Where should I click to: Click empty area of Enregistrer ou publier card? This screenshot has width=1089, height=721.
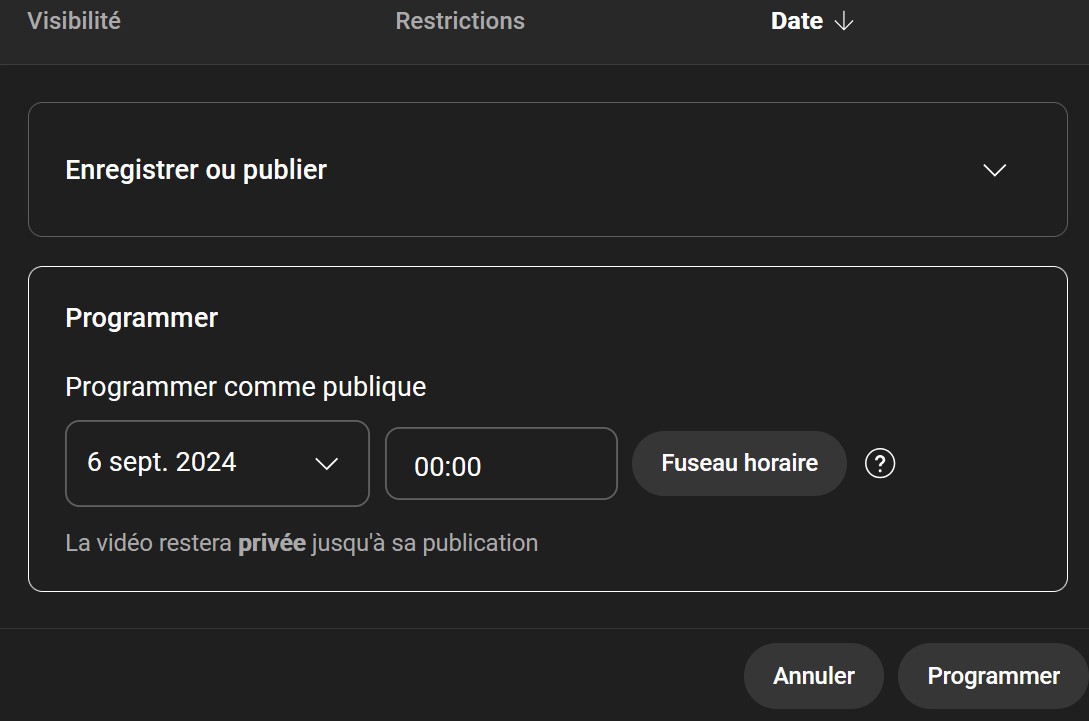[650, 170]
